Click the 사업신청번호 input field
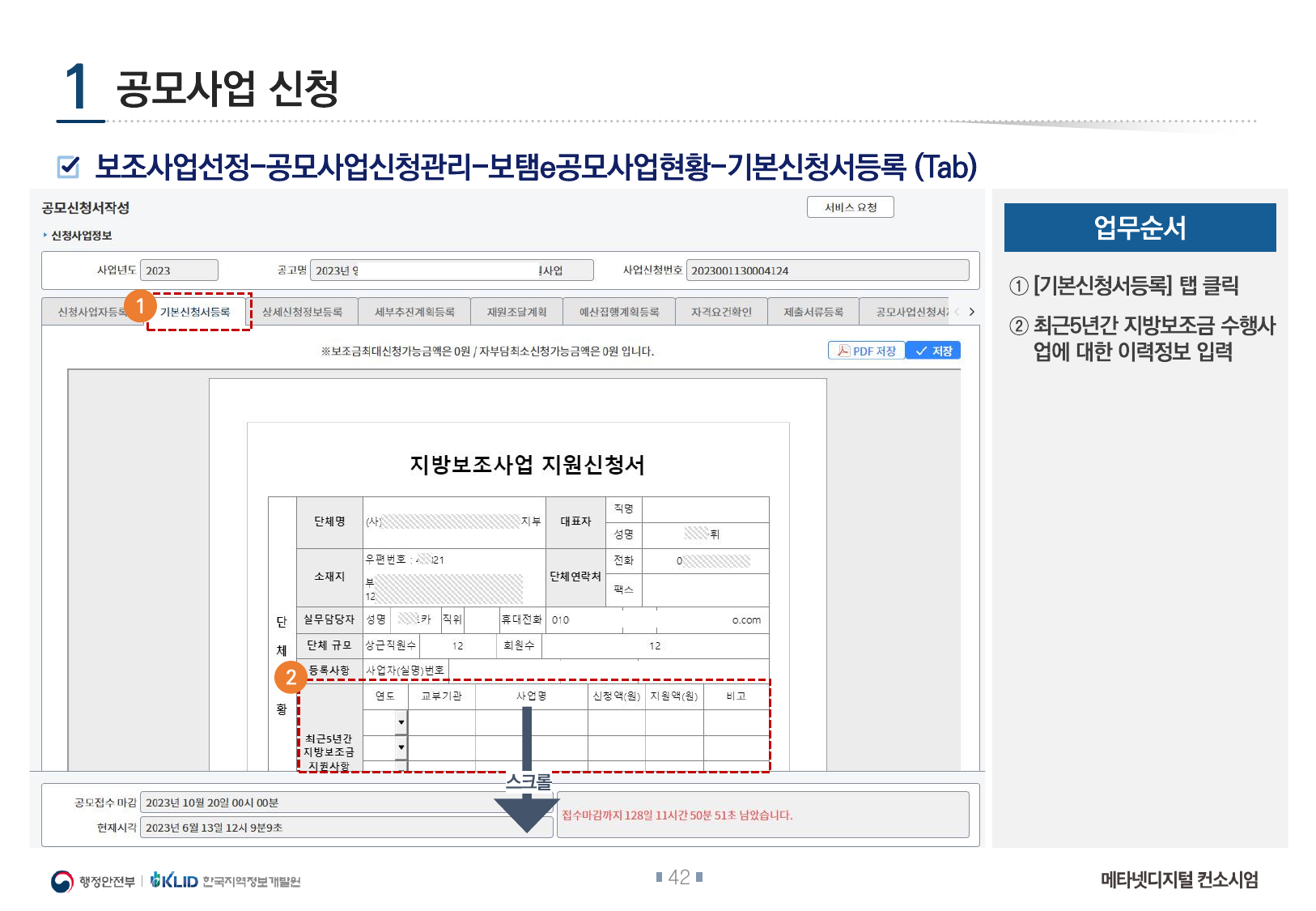 (826, 270)
